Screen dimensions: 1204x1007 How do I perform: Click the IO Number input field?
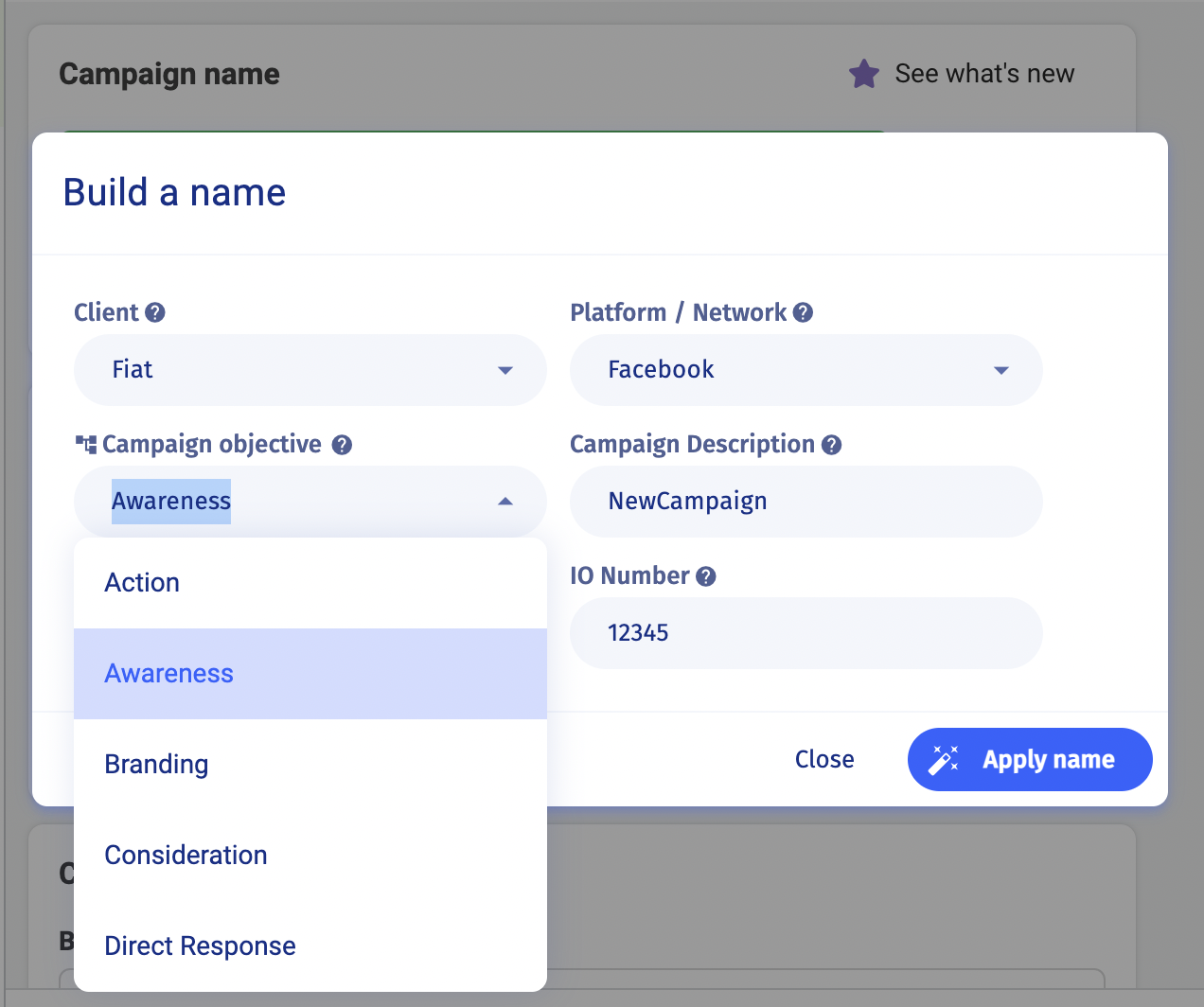pyautogui.click(x=806, y=633)
